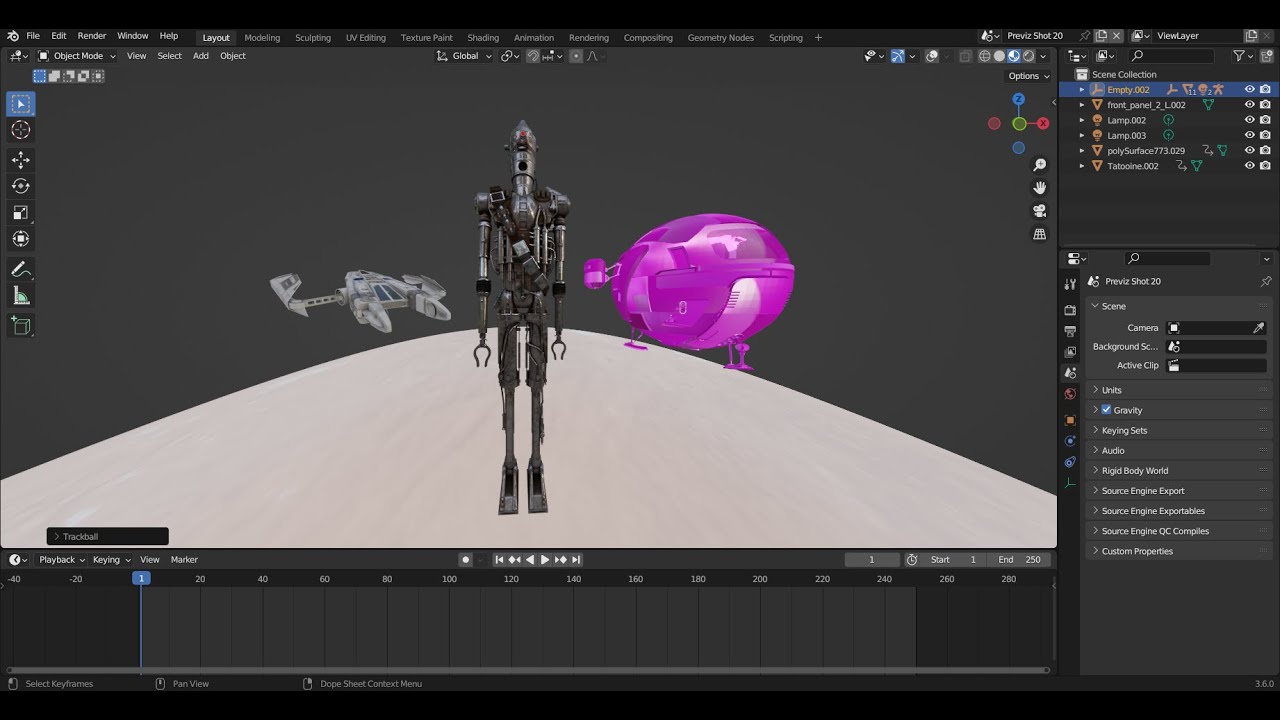Toggle auto keying record button
The image size is (1280, 720).
pos(465,560)
